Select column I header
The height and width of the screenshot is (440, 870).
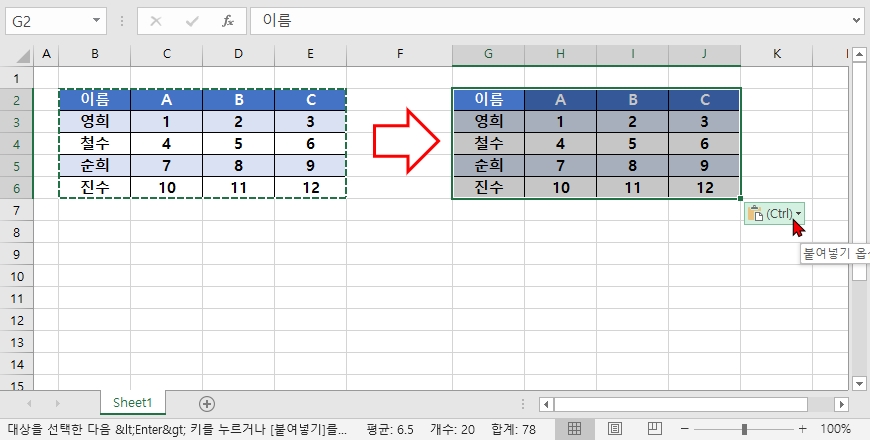tap(633, 54)
